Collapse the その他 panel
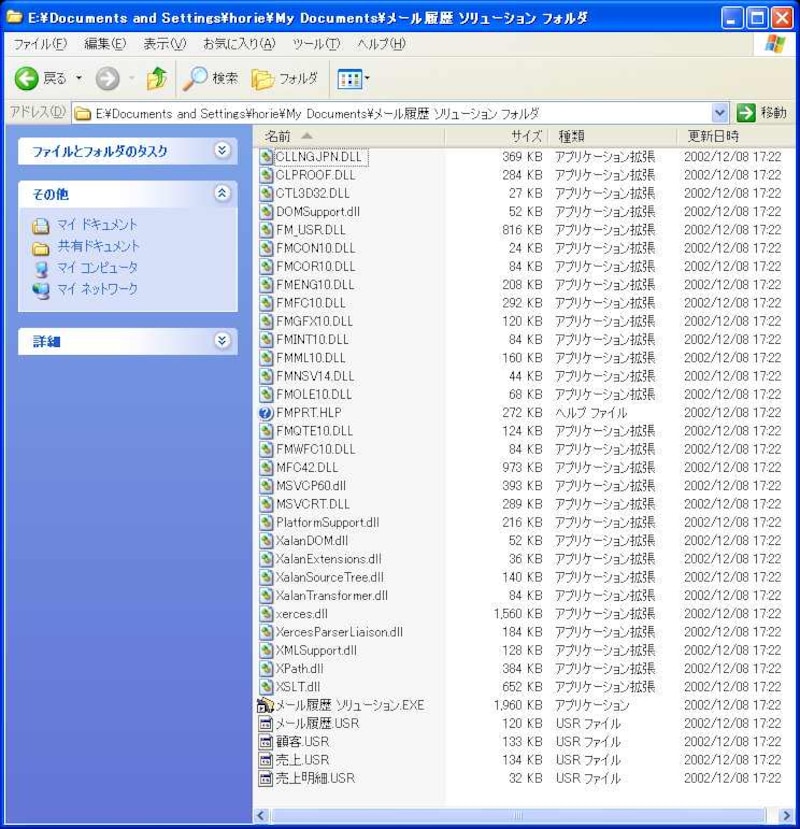Image resolution: width=800 pixels, height=829 pixels. tap(222, 193)
